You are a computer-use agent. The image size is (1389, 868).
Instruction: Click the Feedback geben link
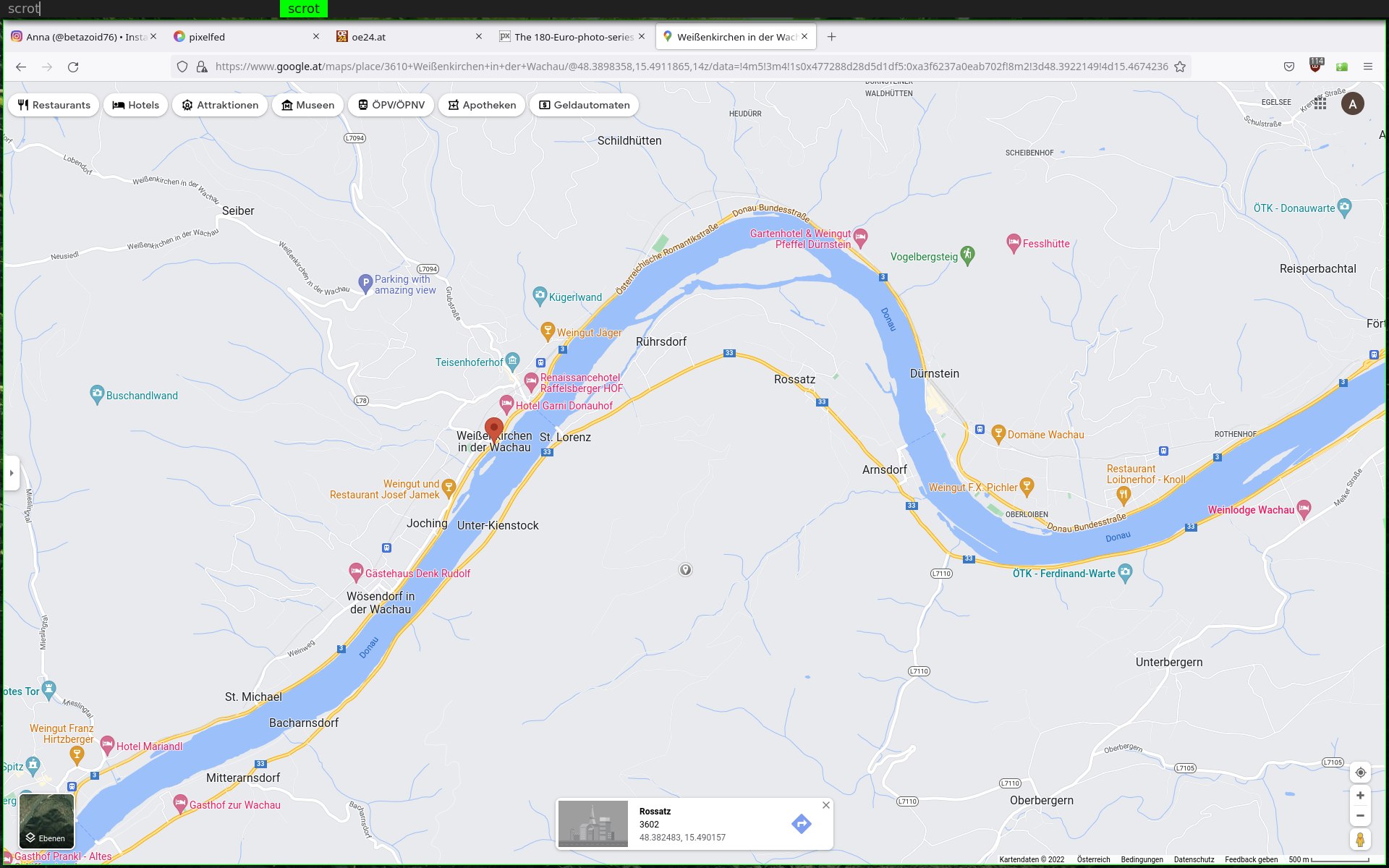[x=1251, y=859]
